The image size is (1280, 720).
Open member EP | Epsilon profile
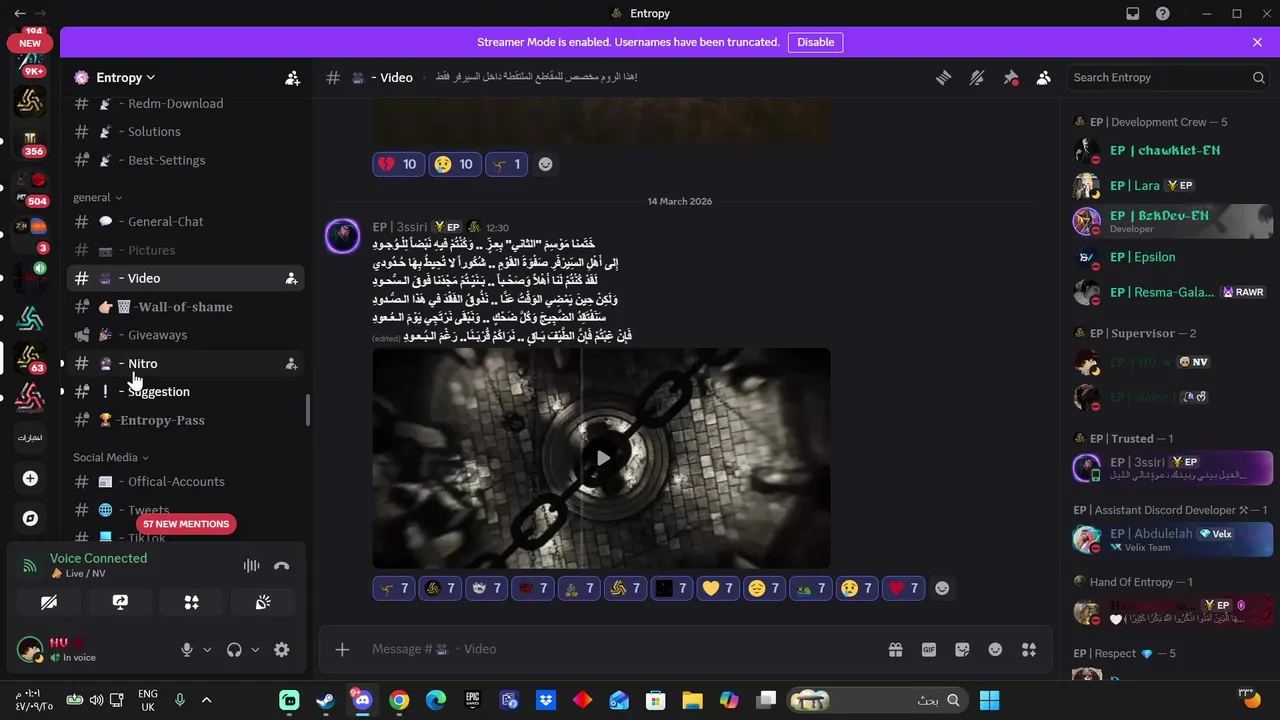coord(1171,257)
